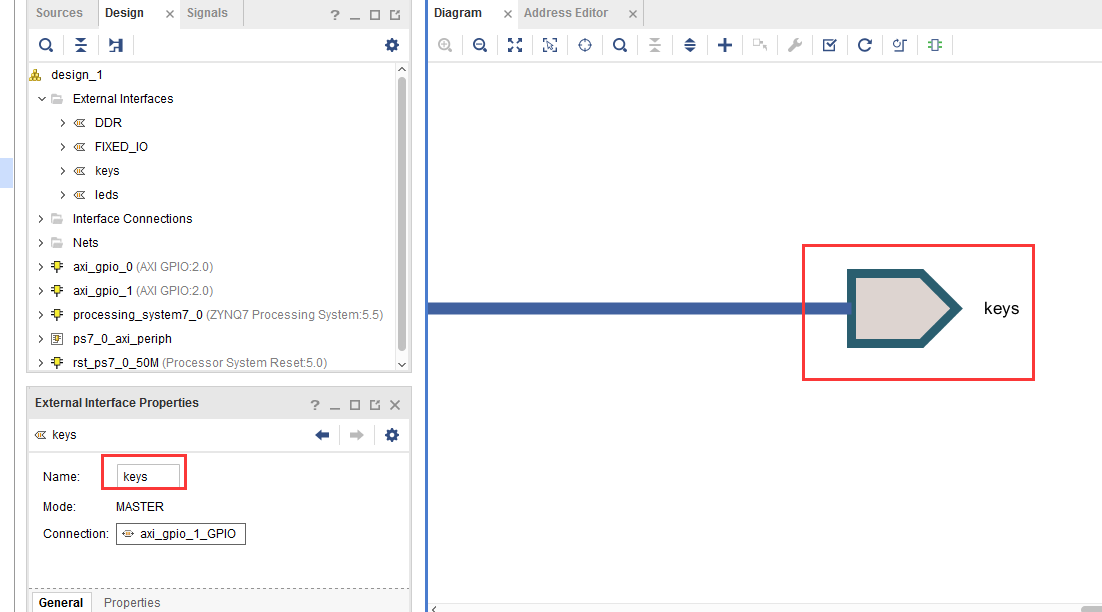This screenshot has width=1102, height=612.
Task: Click the back arrow in External Interface Properties
Action: (323, 435)
